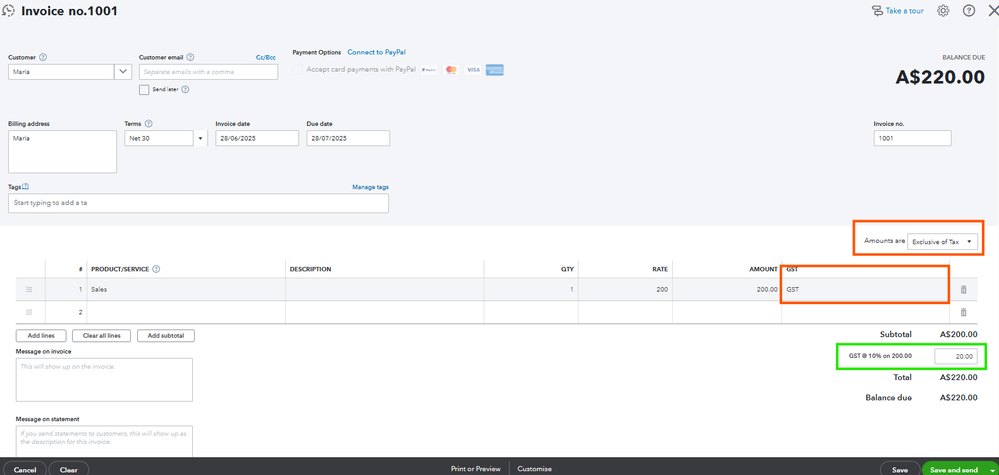Click the Customer field showing Maria
This screenshot has width=999, height=475.
tap(61, 72)
